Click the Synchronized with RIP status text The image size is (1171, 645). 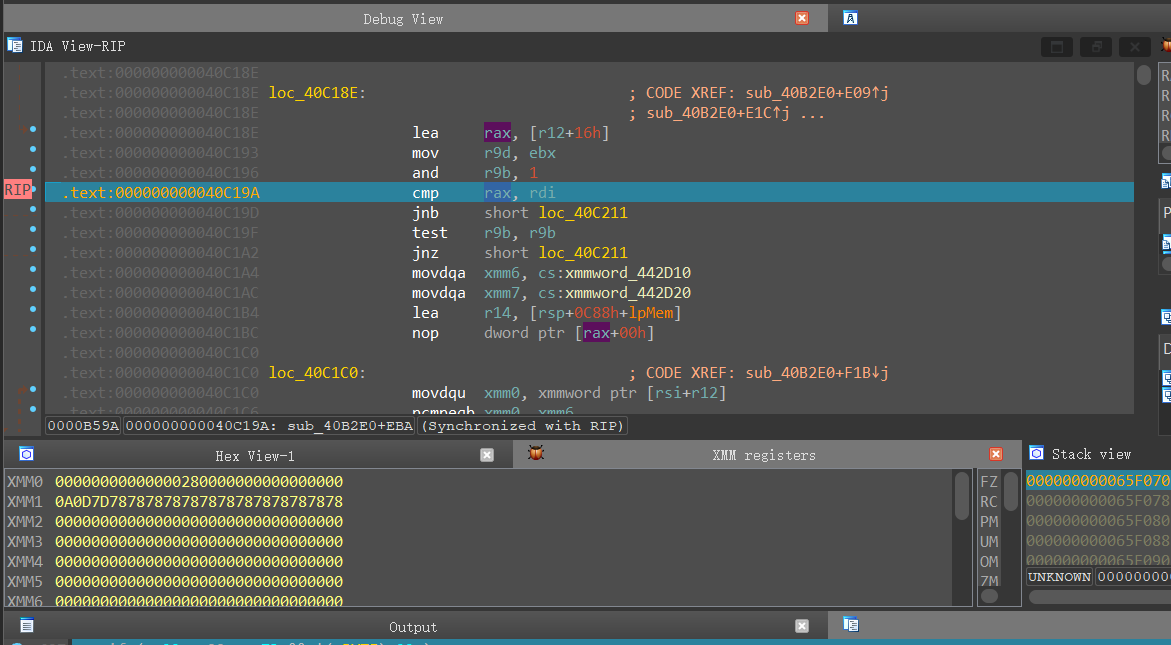point(522,426)
